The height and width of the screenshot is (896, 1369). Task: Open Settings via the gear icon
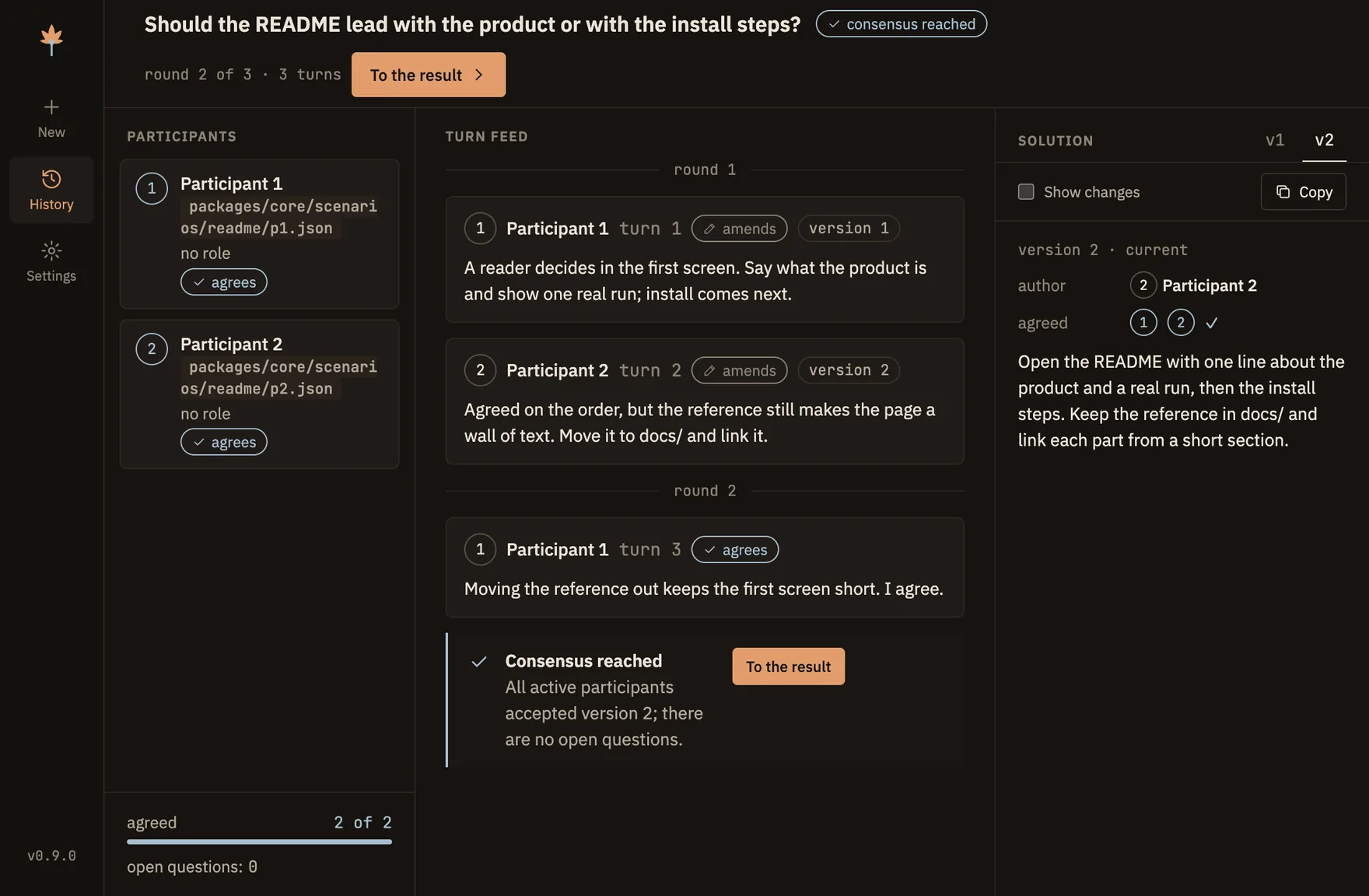[x=51, y=250]
